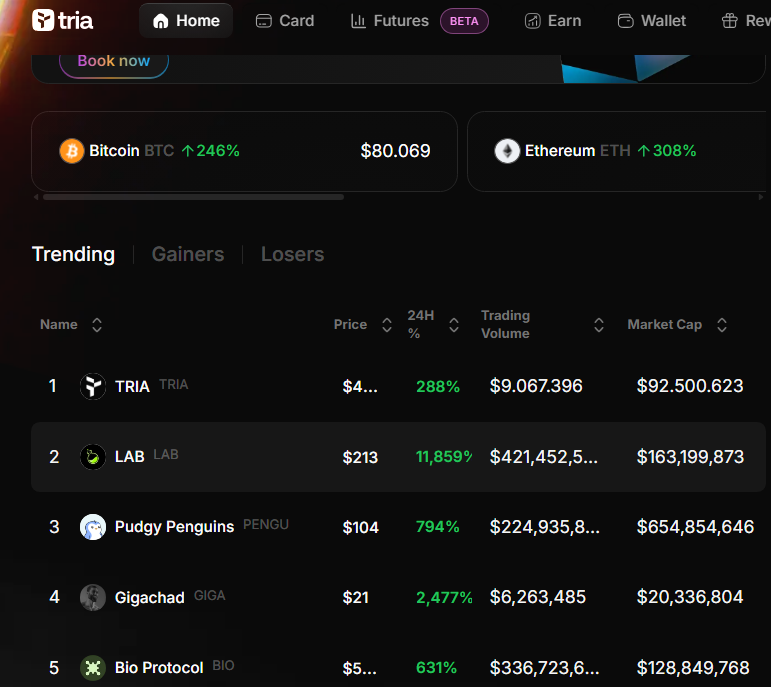Open the Gigachad token name
Screen dimensions: 771x687
coord(149,597)
